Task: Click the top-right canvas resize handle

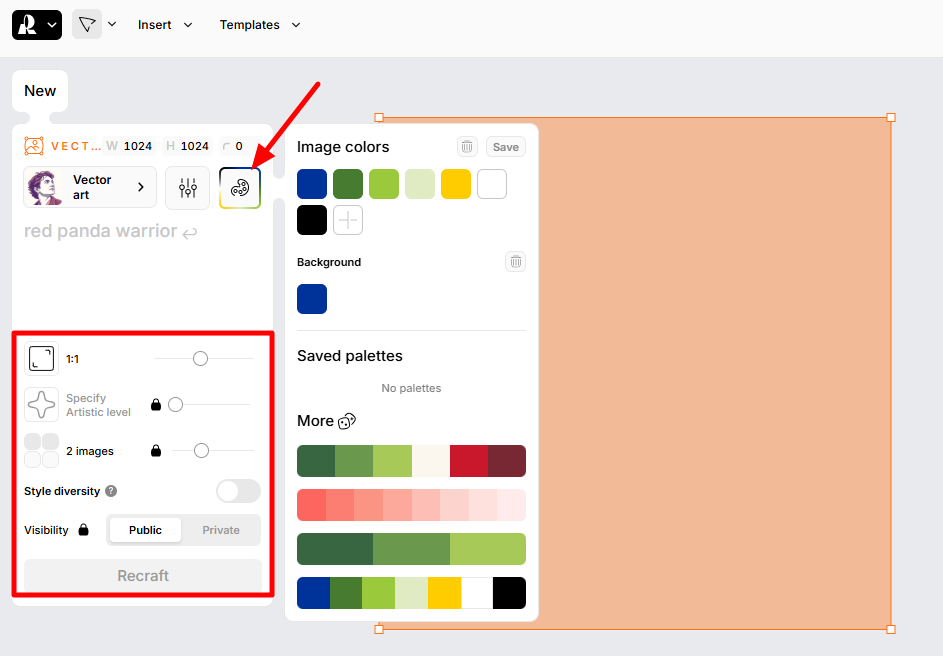Action: [x=891, y=117]
